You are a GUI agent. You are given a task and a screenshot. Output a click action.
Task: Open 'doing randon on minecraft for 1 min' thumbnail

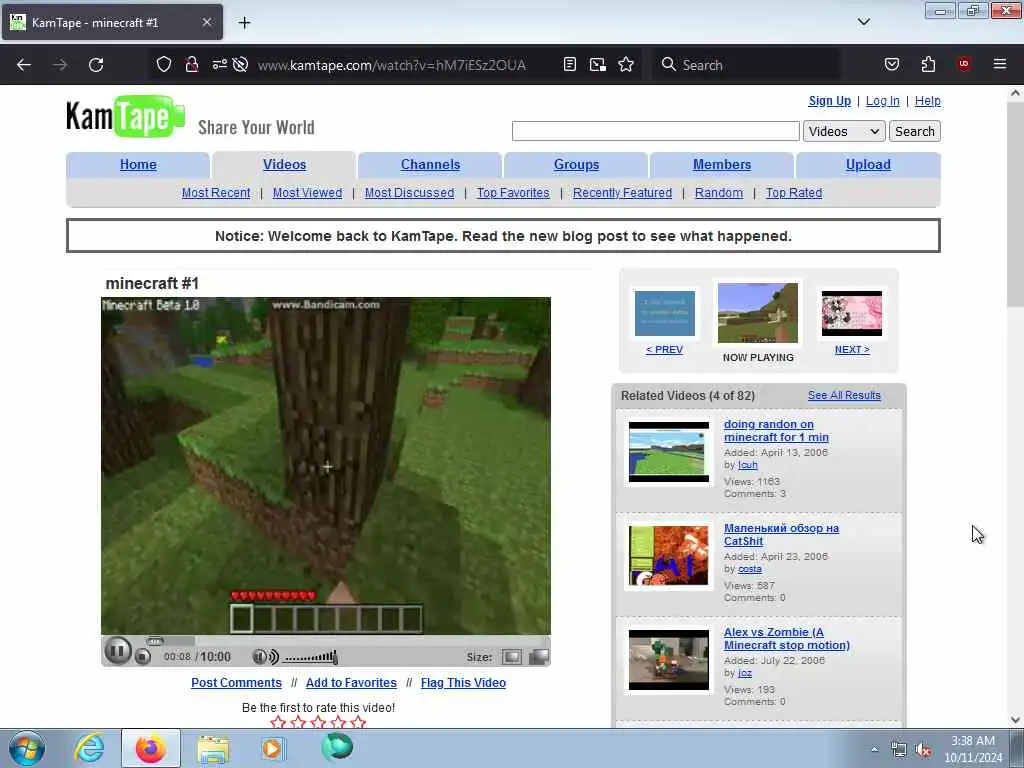point(669,452)
